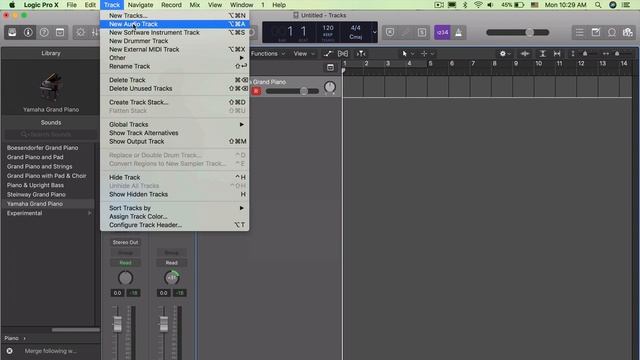This screenshot has height=360, width=640.
Task: Click the tempo value 120
Action: (x=328, y=28)
